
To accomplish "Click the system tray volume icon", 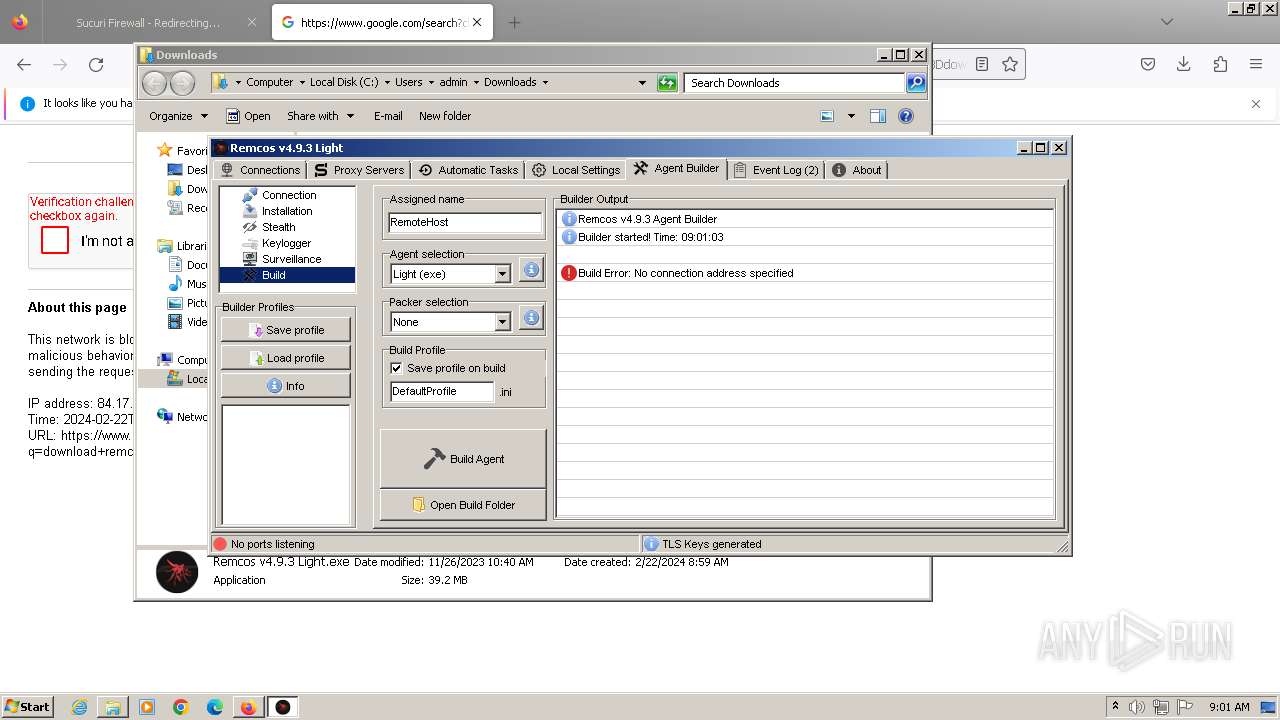I will pyautogui.click(x=1139, y=707).
